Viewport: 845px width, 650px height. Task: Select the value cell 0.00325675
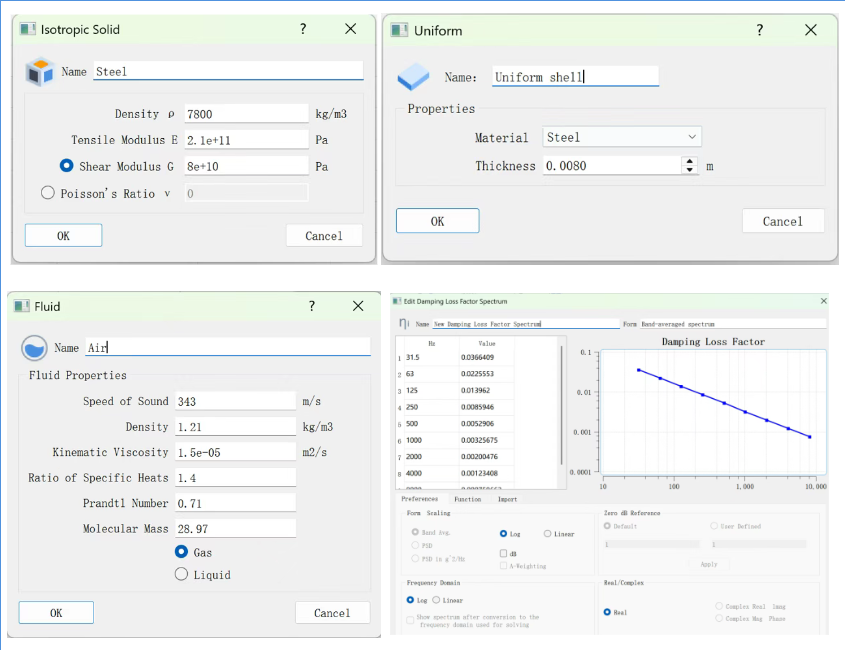(487, 440)
